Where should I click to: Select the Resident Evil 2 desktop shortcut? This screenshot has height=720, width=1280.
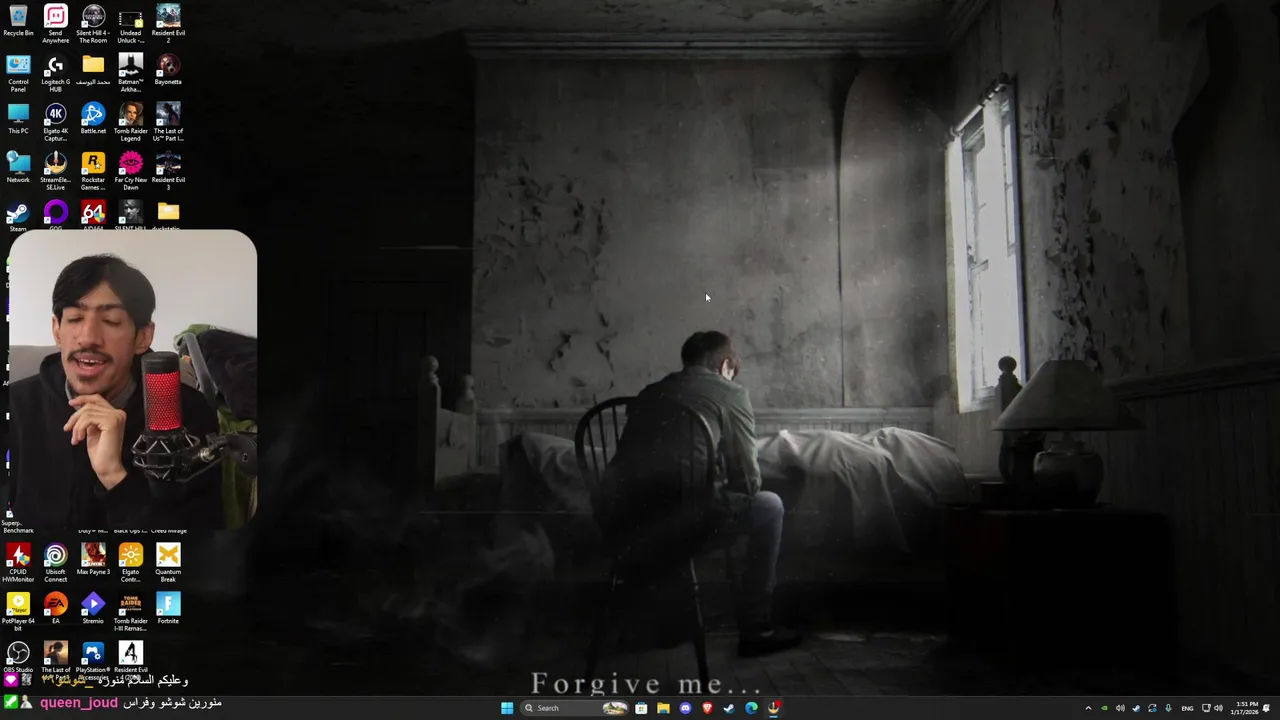click(x=168, y=24)
